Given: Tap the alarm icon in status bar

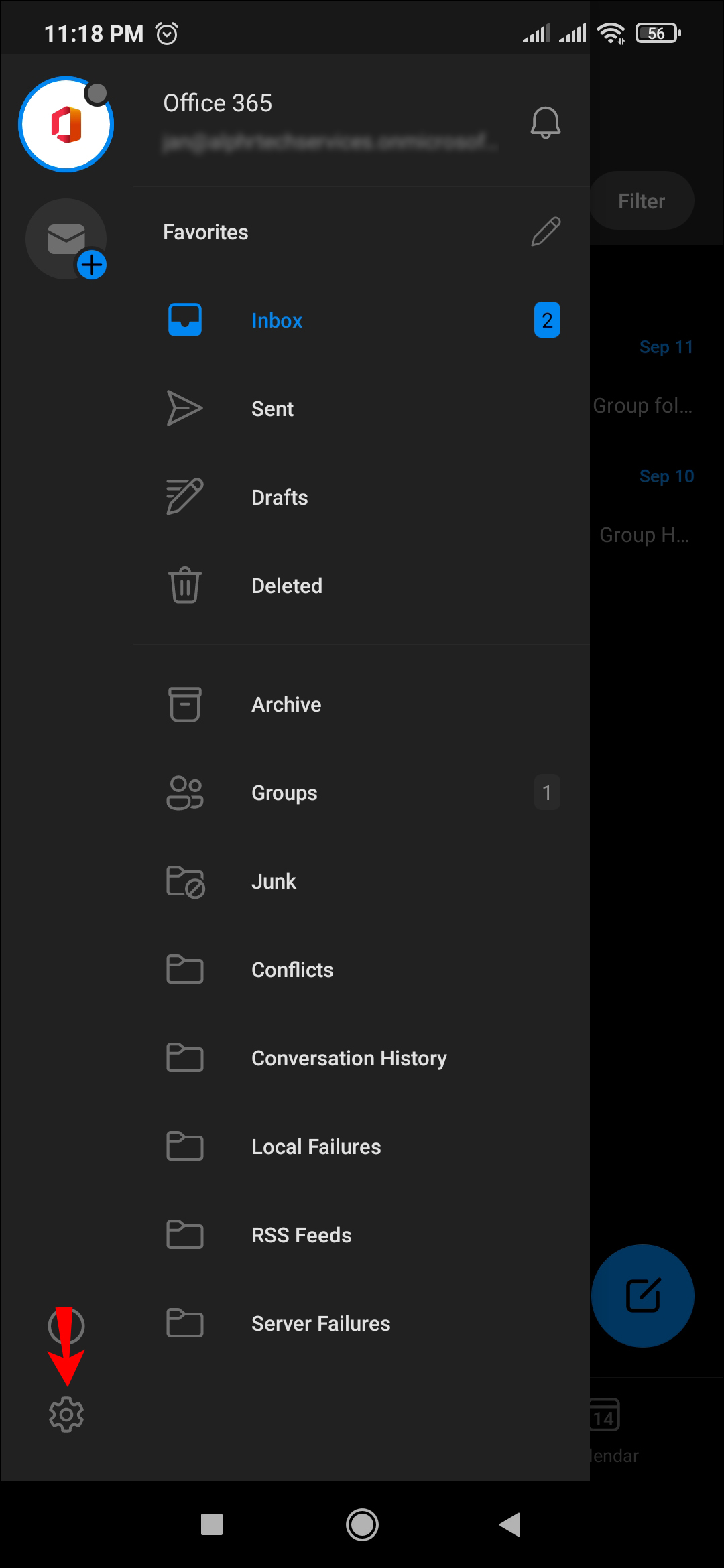Looking at the screenshot, I should [x=167, y=33].
